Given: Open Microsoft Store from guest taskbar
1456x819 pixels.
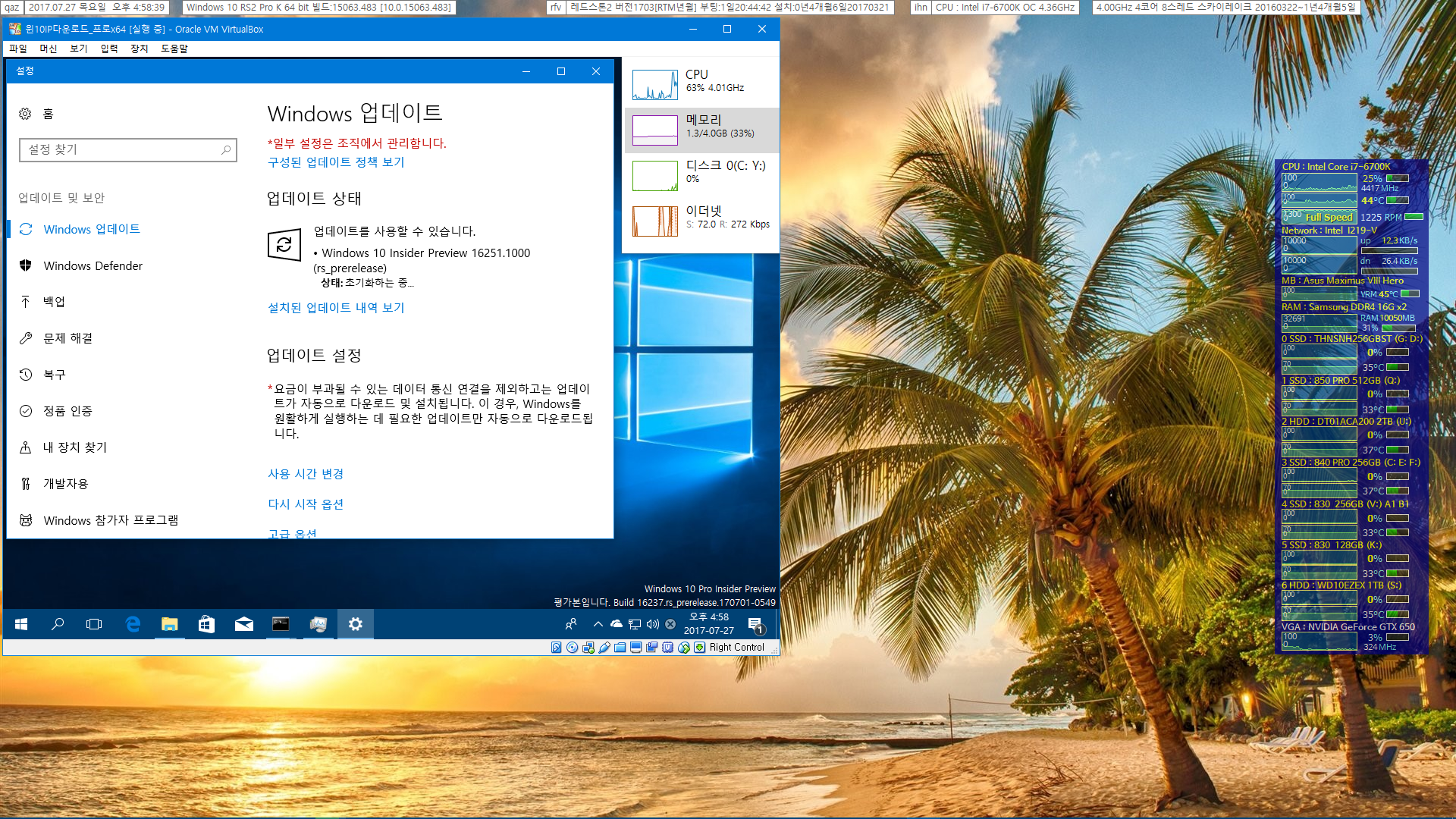Looking at the screenshot, I should (x=206, y=624).
